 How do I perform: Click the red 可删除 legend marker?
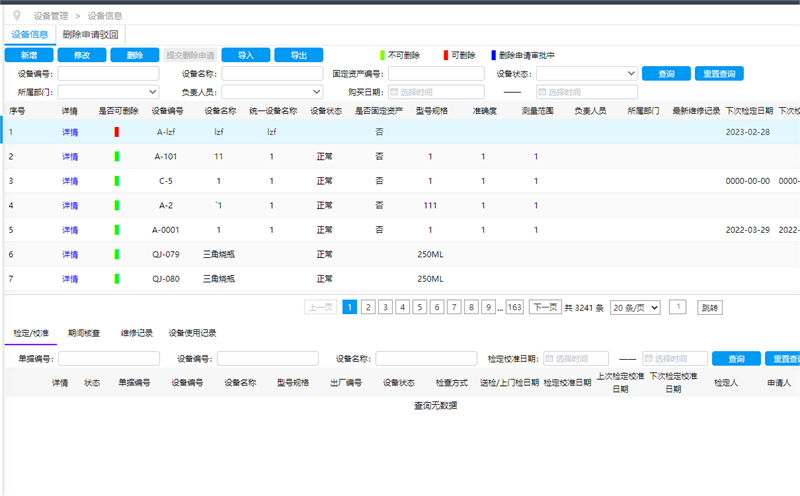click(445, 55)
